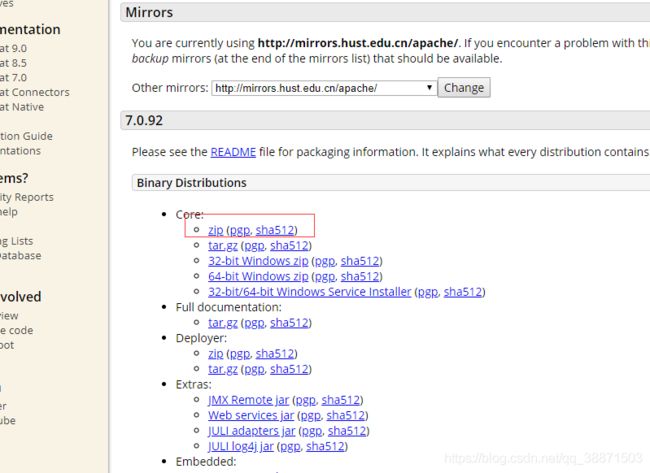Open the Other mirrors dropdown list
Screen dimensions: 650x473
324,88
